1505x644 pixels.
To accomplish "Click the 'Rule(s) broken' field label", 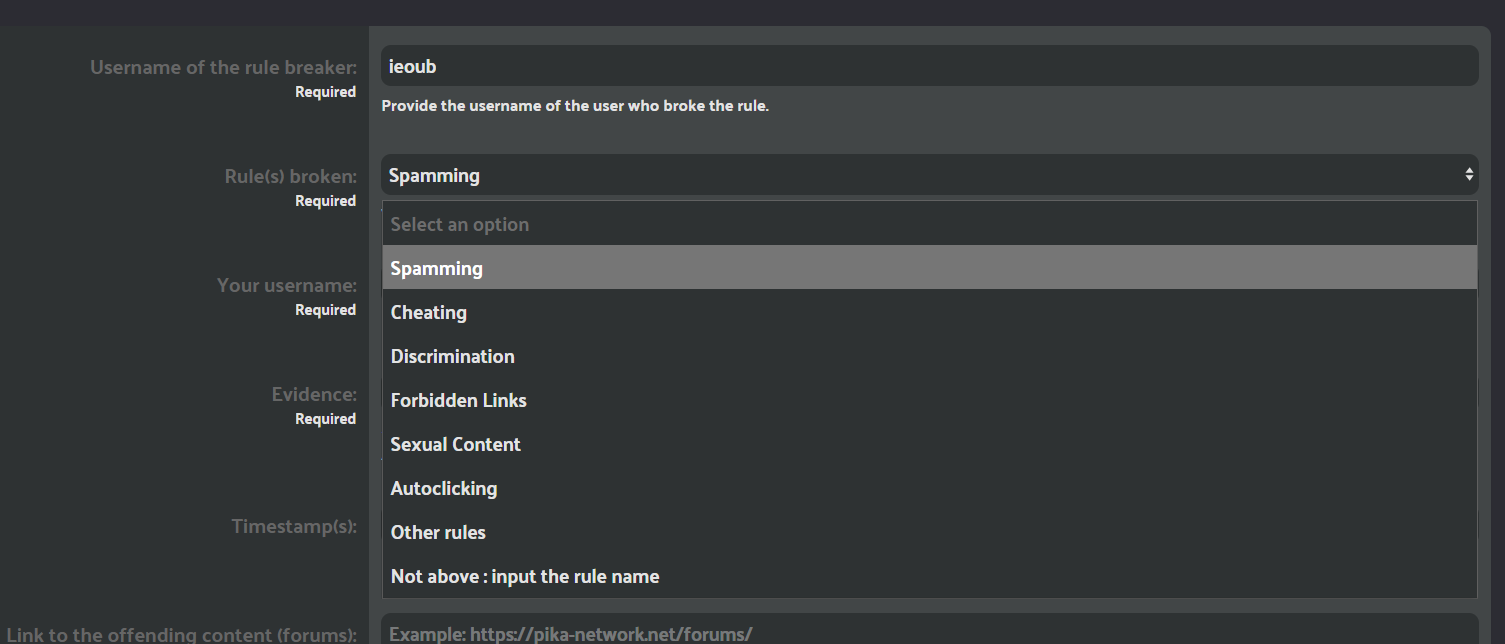I will 290,177.
